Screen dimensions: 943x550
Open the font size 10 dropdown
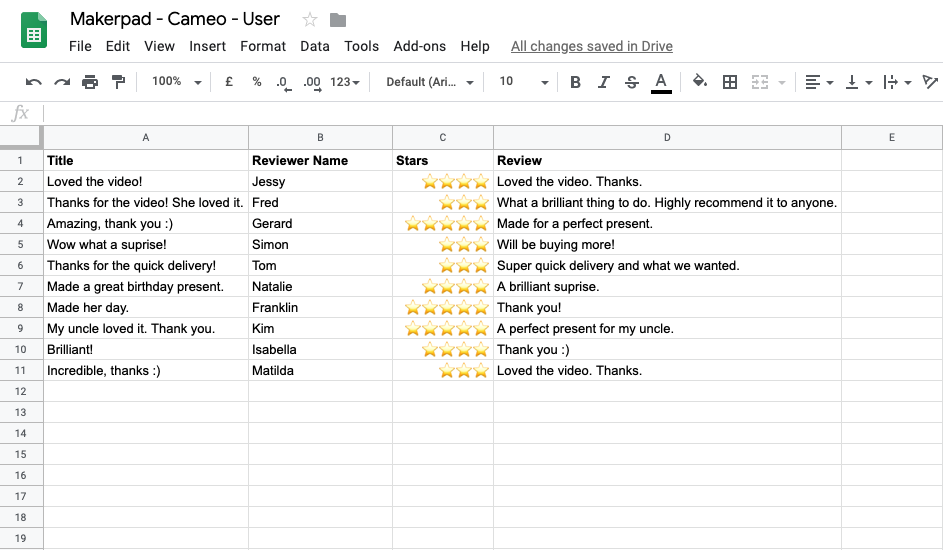(x=523, y=81)
